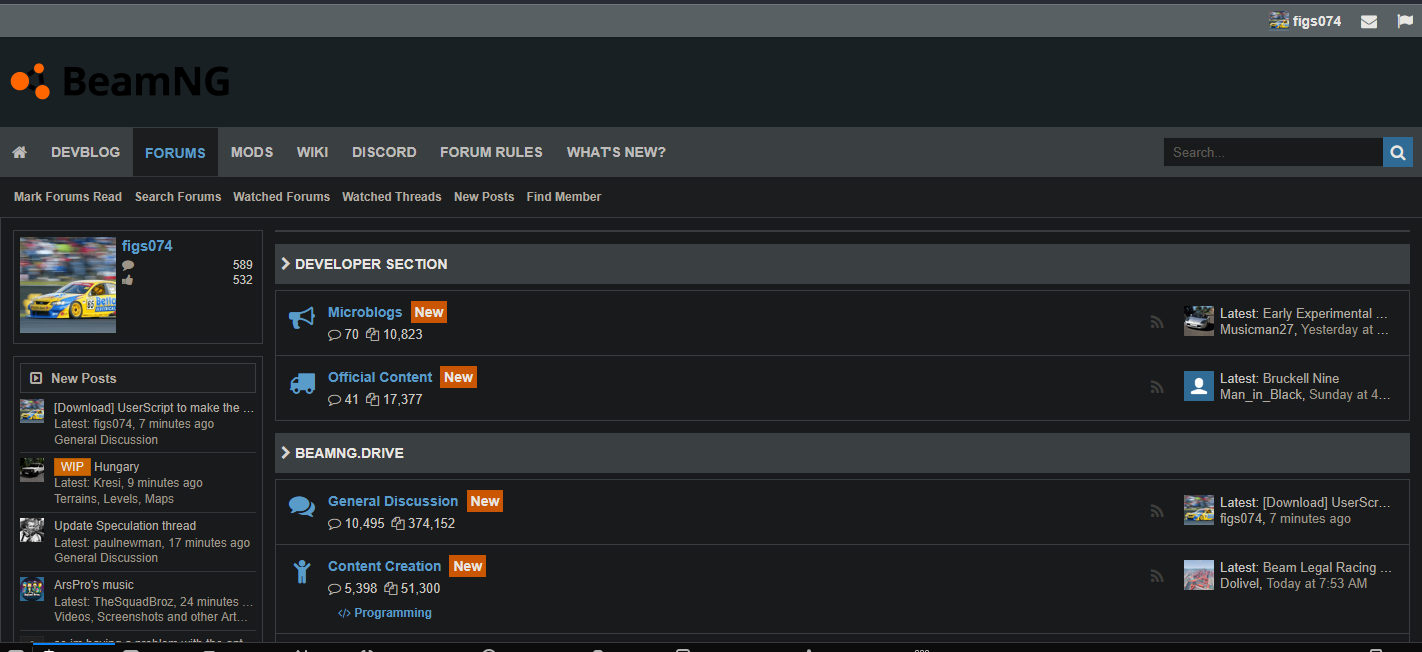1422x652 pixels.
Task: Open the Official Content forum link
Action: [x=380, y=377]
